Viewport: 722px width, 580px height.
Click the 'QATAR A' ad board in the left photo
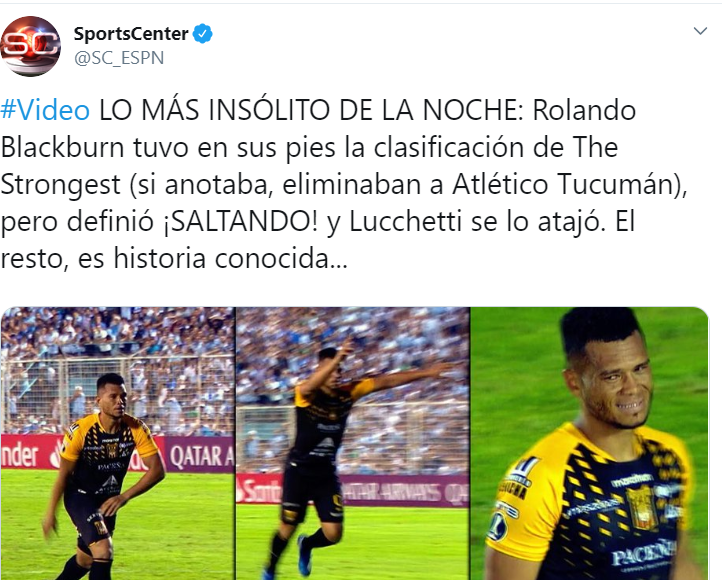[x=201, y=454]
